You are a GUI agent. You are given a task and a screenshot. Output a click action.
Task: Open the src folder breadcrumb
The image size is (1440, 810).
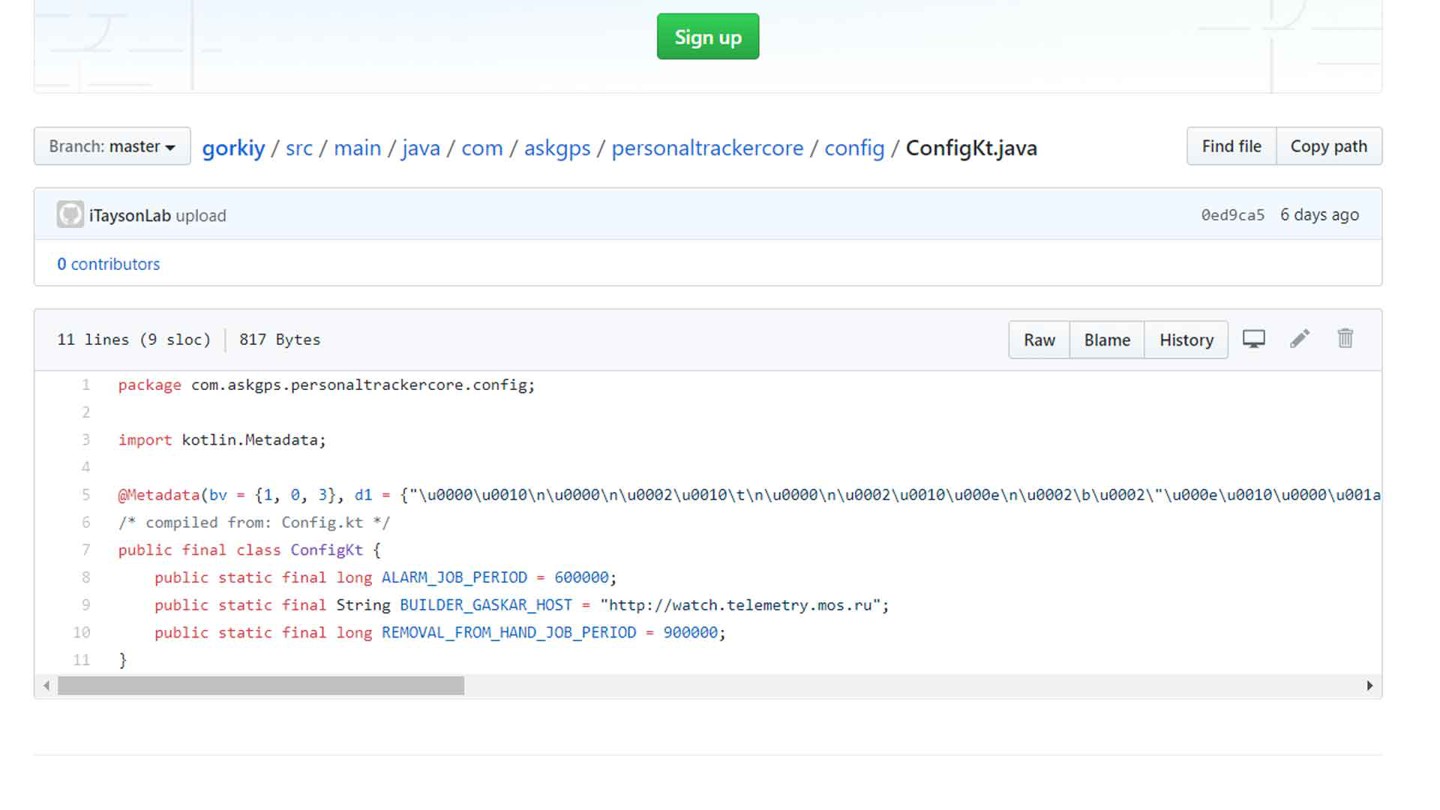click(299, 148)
